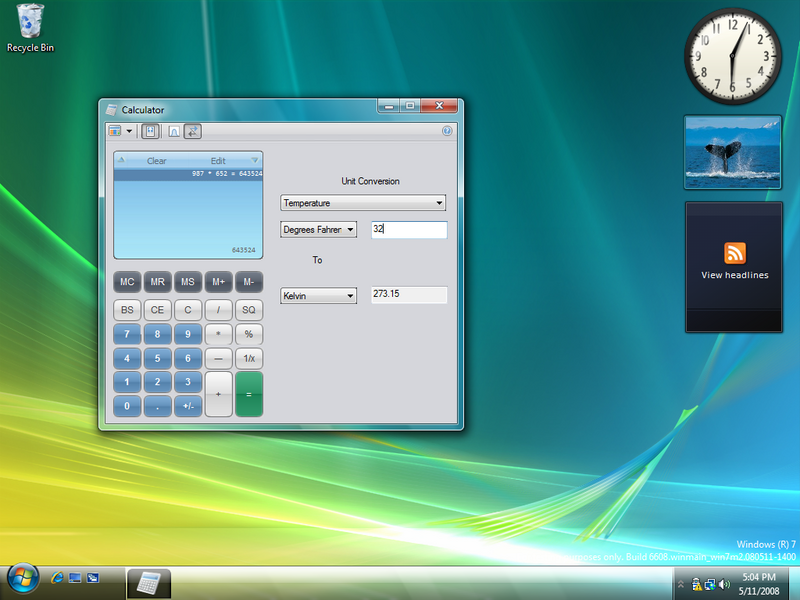Screen dimensions: 800x600
Task: Click the Help icon in Calculator
Action: [447, 131]
